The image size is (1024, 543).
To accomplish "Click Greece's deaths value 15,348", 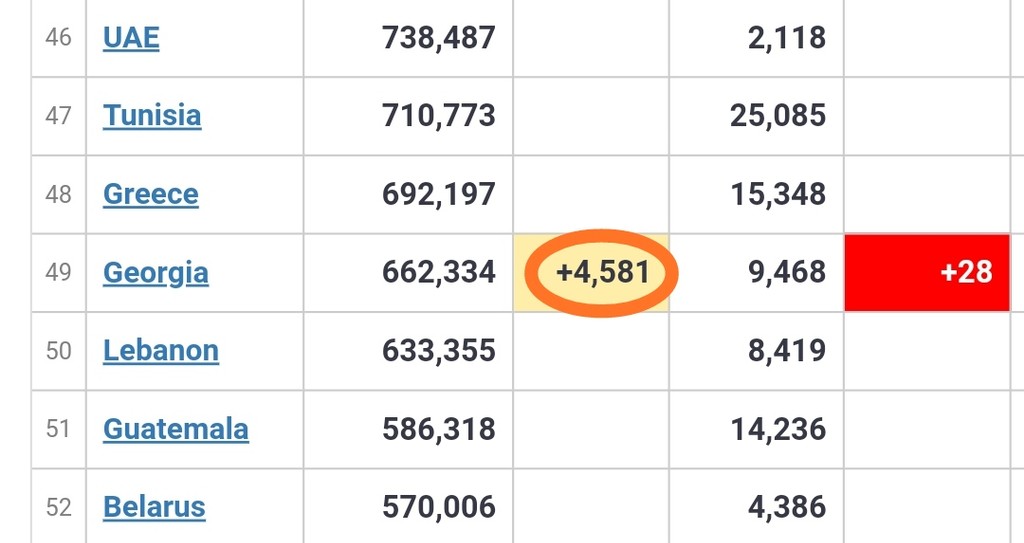I will pyautogui.click(x=777, y=194).
